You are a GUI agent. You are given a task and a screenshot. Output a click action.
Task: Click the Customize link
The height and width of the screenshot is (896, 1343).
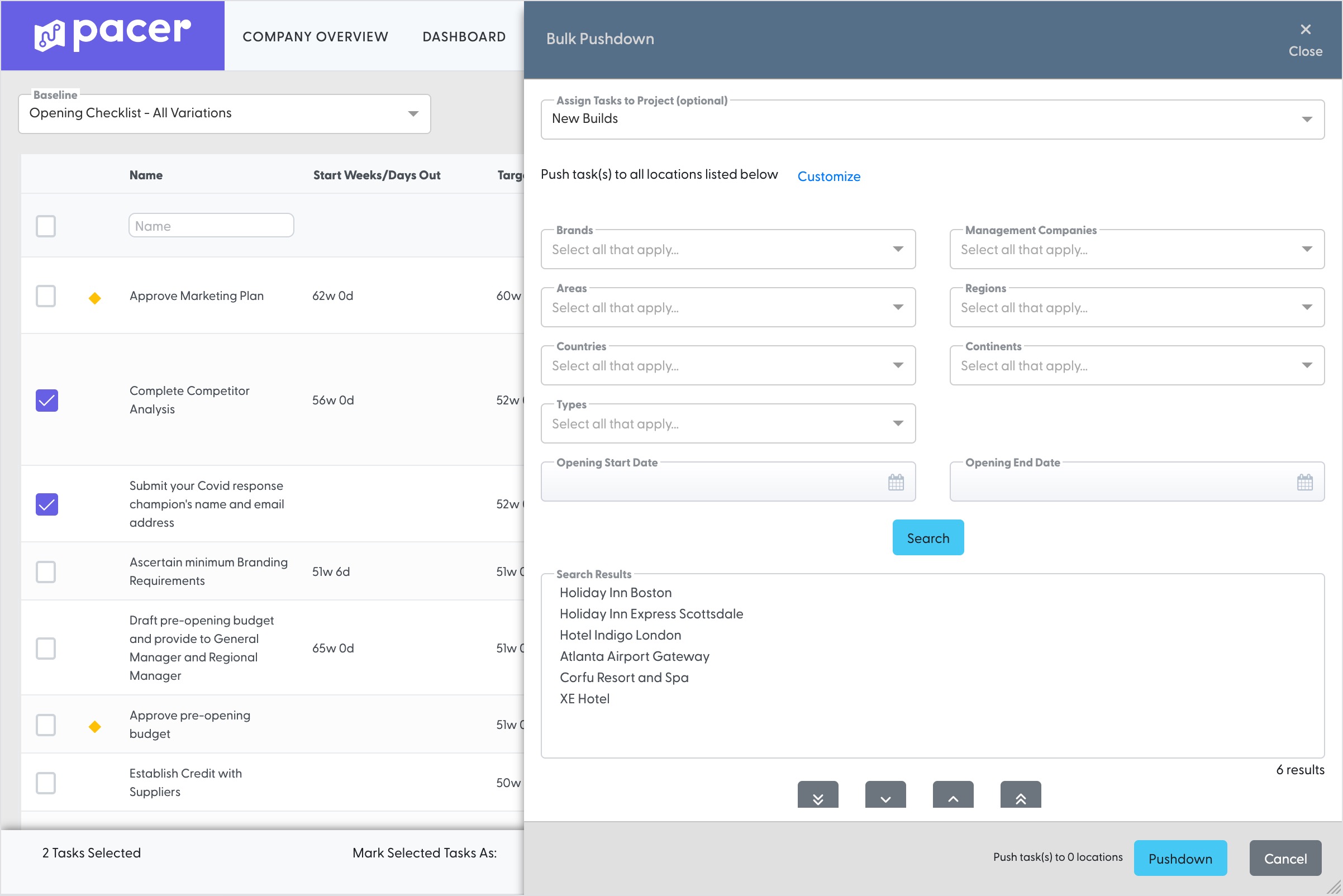[x=828, y=177]
